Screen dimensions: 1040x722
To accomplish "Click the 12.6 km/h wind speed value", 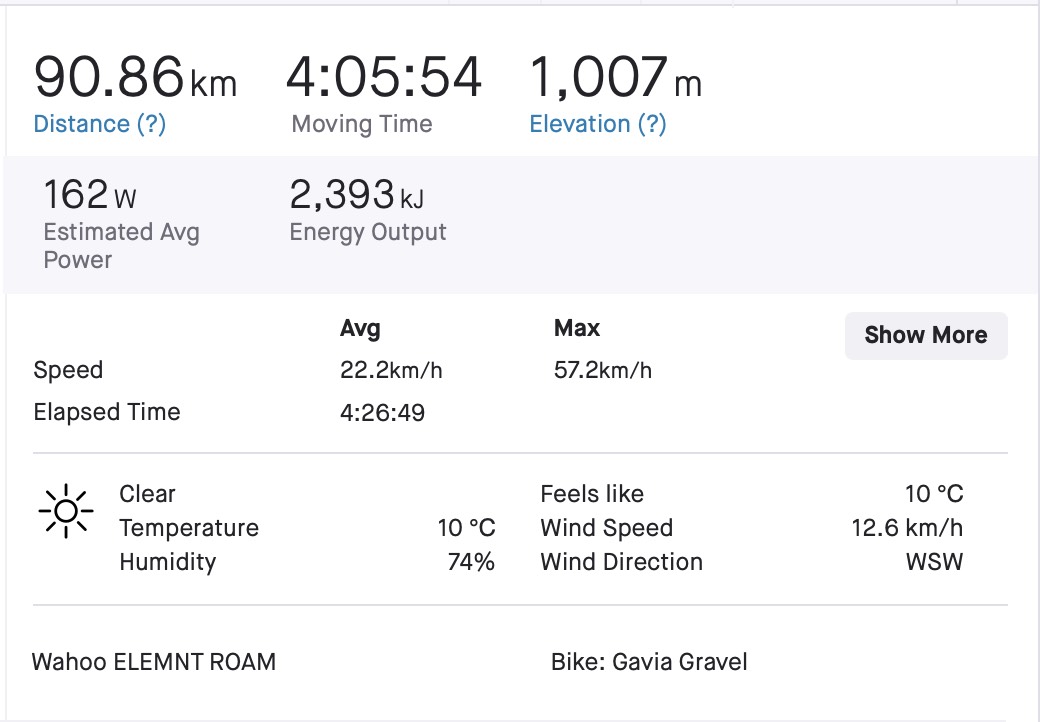I will pos(907,528).
